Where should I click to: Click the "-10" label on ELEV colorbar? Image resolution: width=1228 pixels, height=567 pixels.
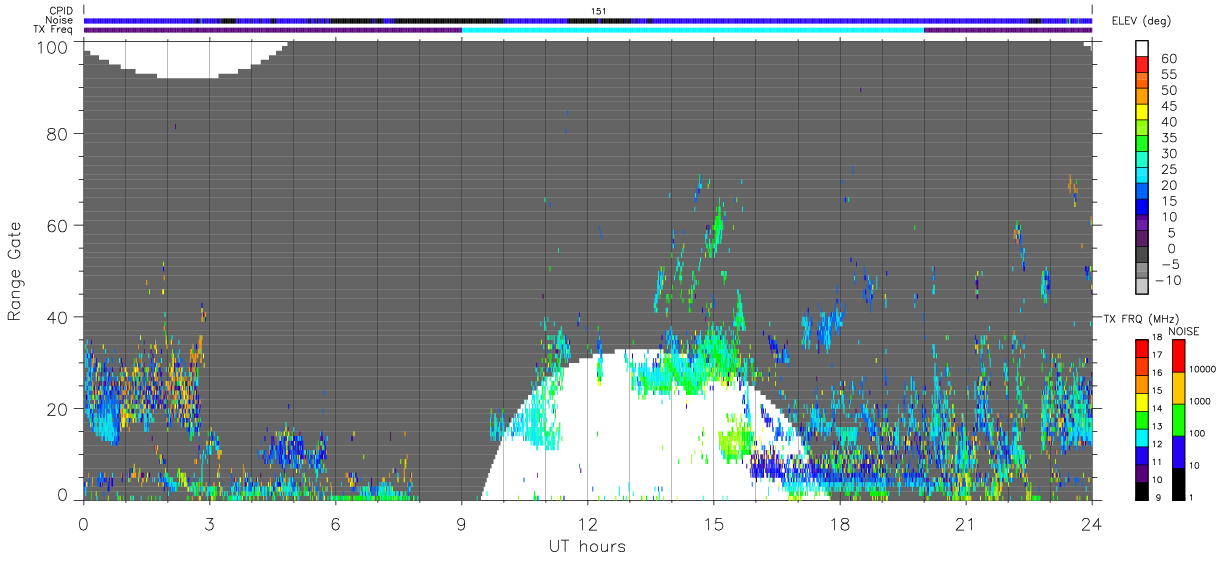[1168, 280]
